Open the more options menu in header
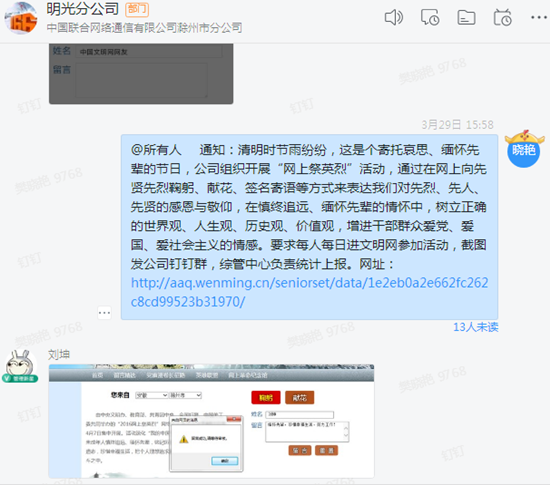The height and width of the screenshot is (485, 550). [x=539, y=17]
